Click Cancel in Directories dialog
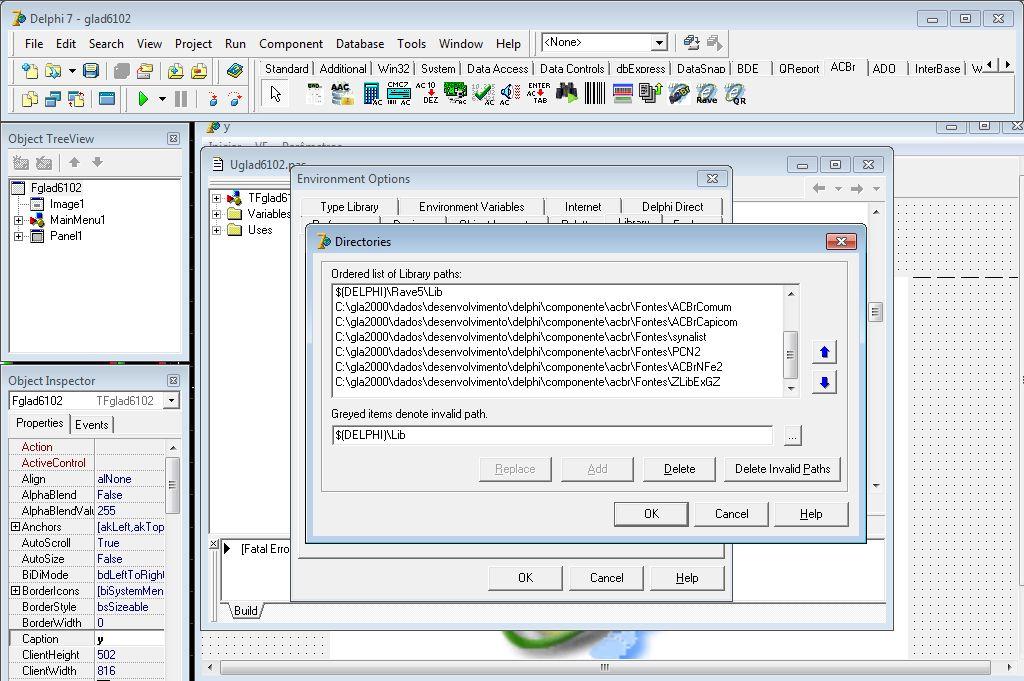 point(731,514)
